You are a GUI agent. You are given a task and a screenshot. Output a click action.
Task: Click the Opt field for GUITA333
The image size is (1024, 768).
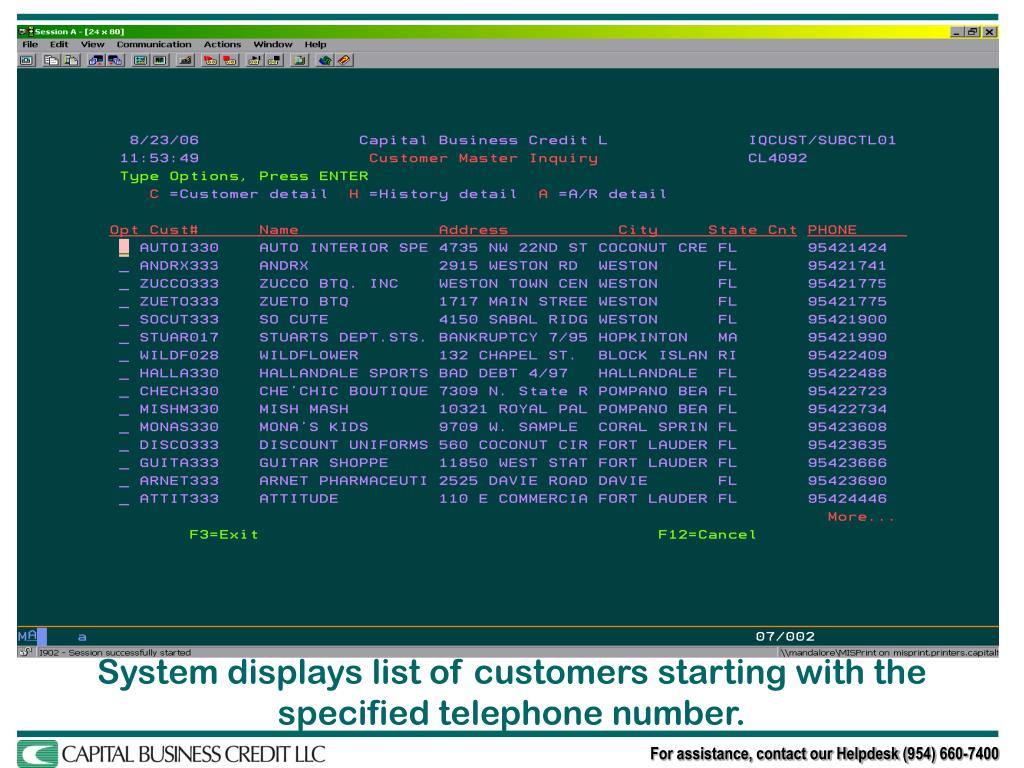pyautogui.click(x=124, y=464)
